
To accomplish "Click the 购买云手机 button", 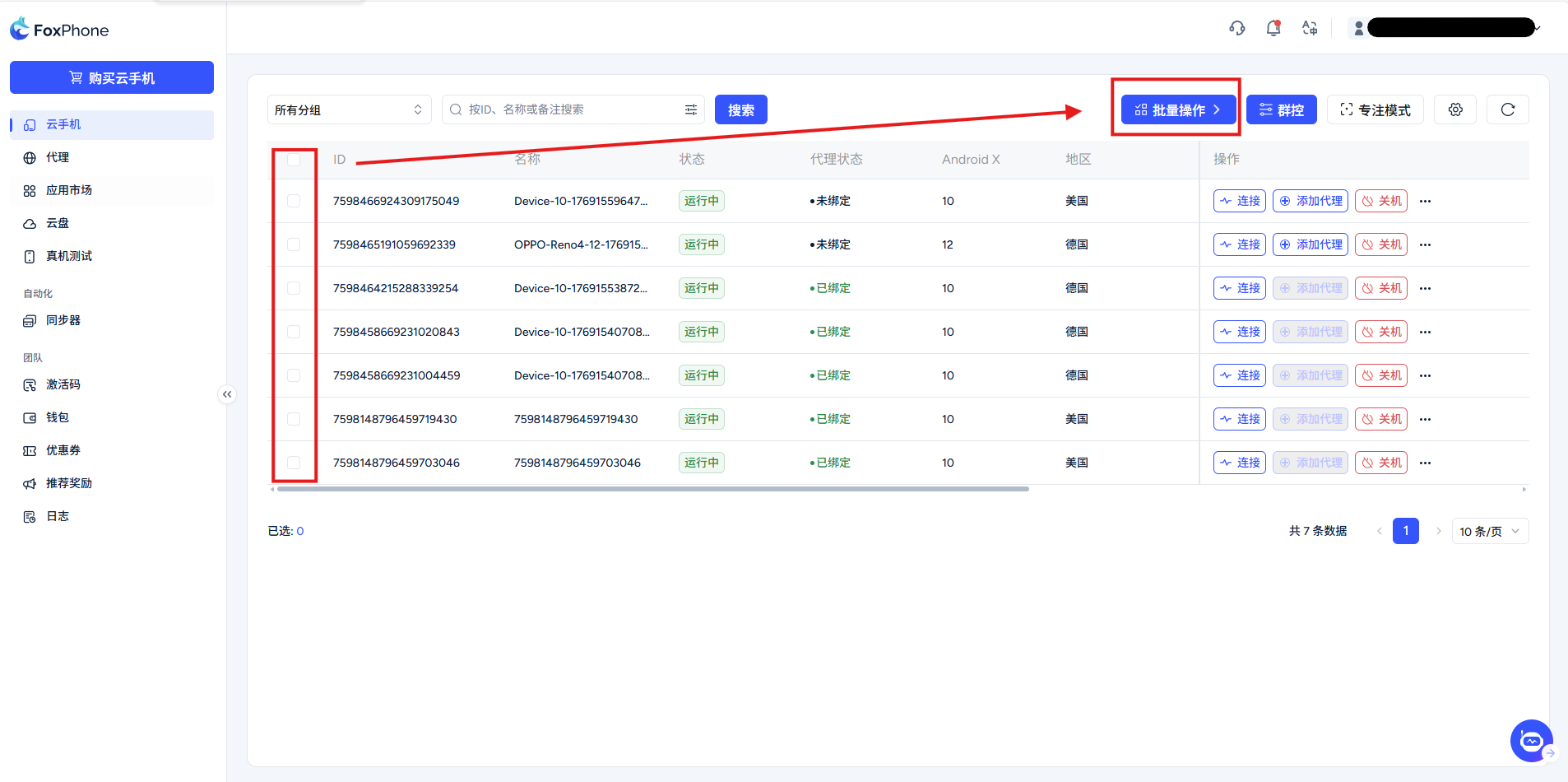I will [x=112, y=77].
